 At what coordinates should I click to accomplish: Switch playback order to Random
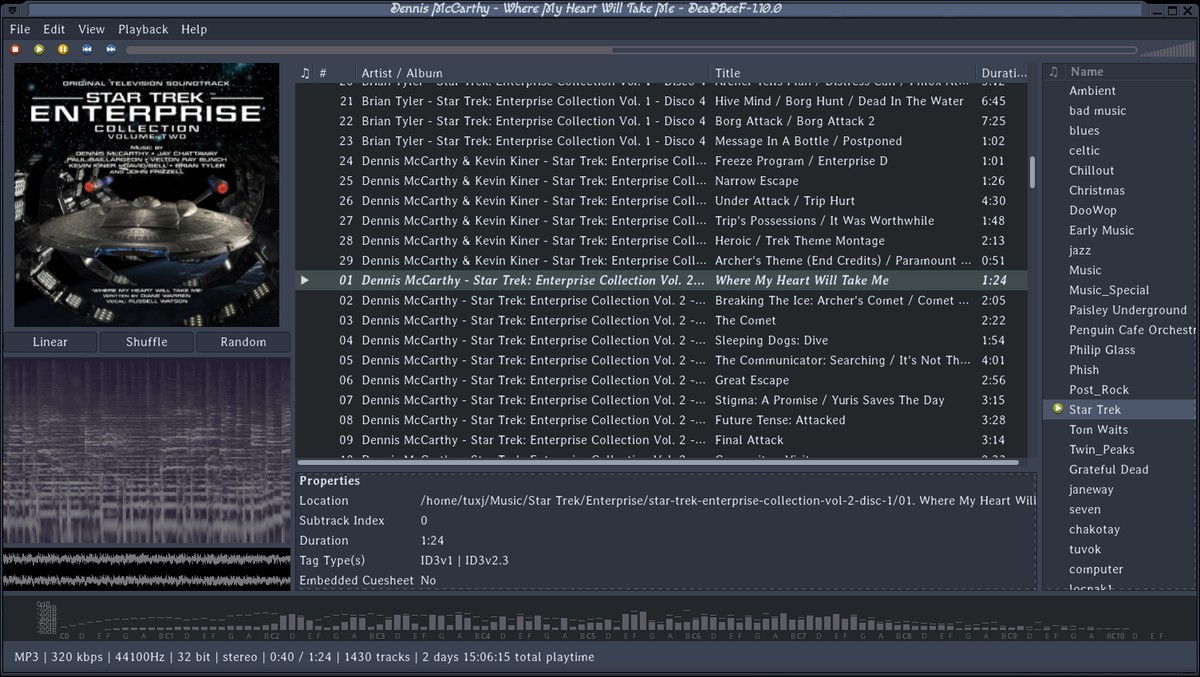tap(243, 342)
